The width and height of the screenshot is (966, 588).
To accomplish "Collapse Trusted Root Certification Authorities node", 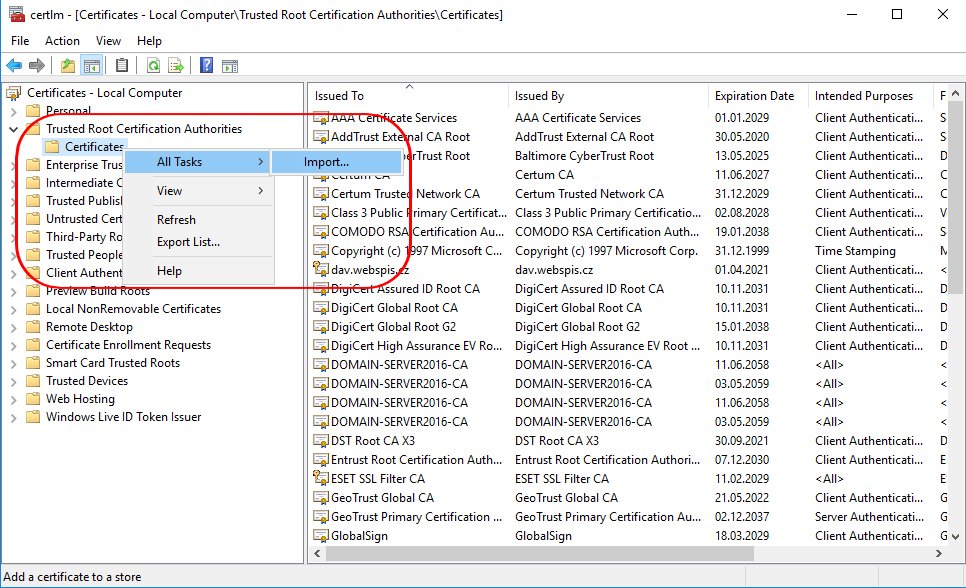I will (x=14, y=129).
